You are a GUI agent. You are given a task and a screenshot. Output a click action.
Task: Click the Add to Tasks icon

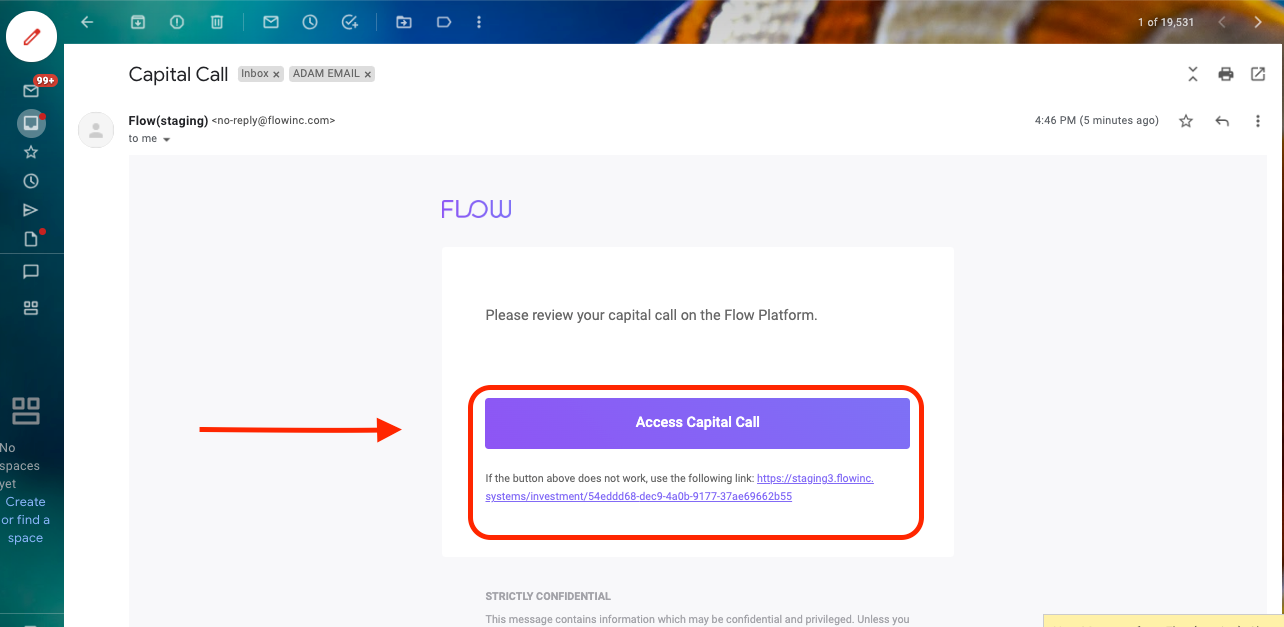[x=350, y=22]
